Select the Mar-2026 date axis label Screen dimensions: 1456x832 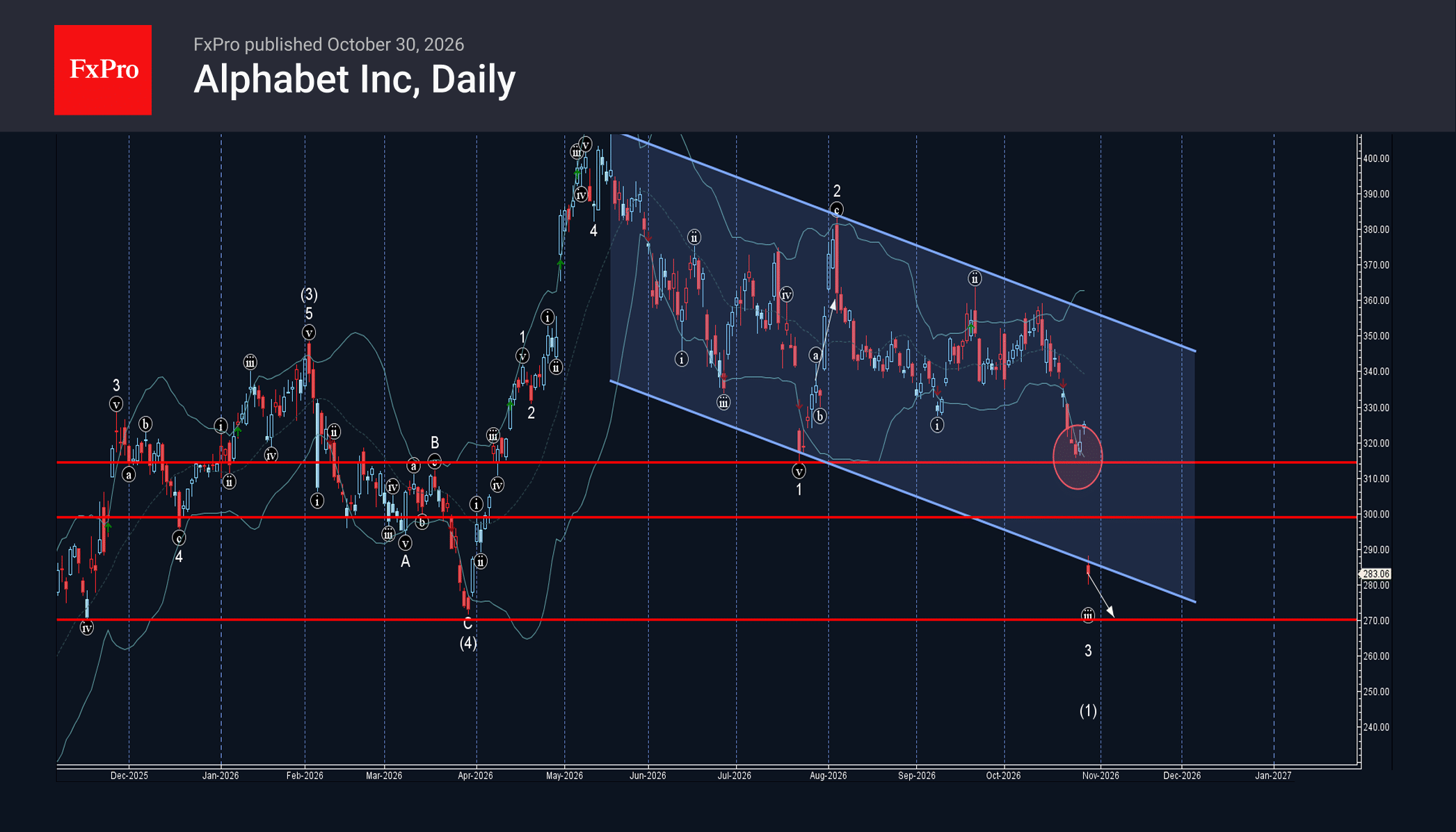384,776
